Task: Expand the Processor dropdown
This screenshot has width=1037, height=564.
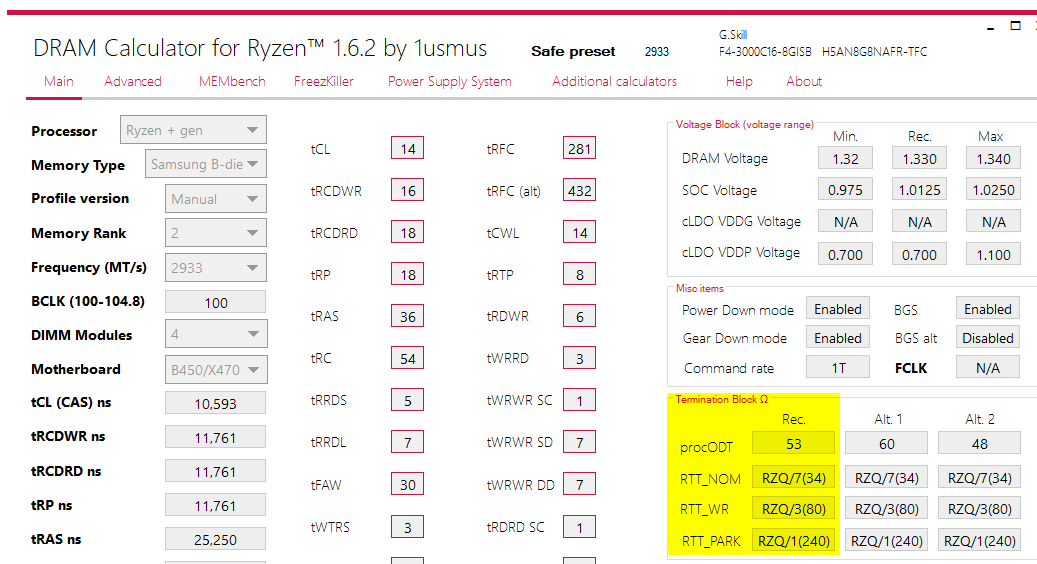Action: click(x=193, y=130)
